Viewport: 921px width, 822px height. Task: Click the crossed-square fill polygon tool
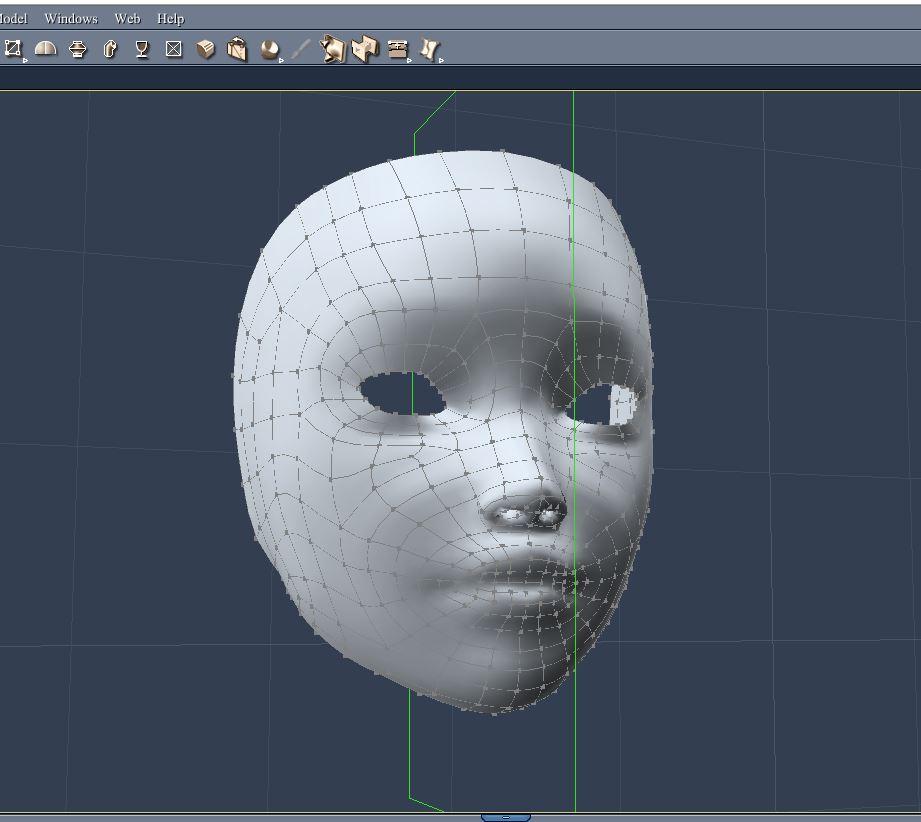(x=173, y=49)
